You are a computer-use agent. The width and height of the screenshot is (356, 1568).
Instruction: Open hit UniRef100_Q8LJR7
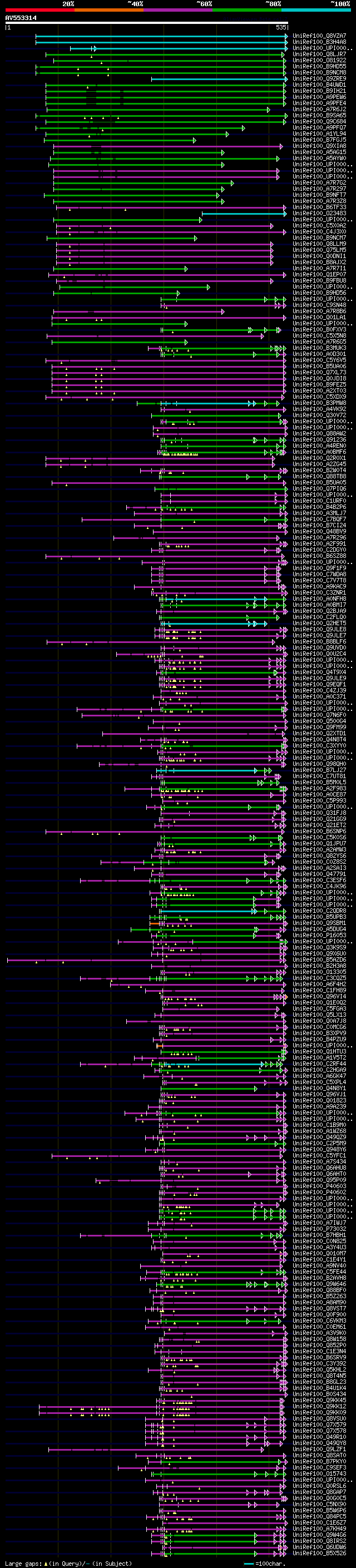[x=319, y=54]
